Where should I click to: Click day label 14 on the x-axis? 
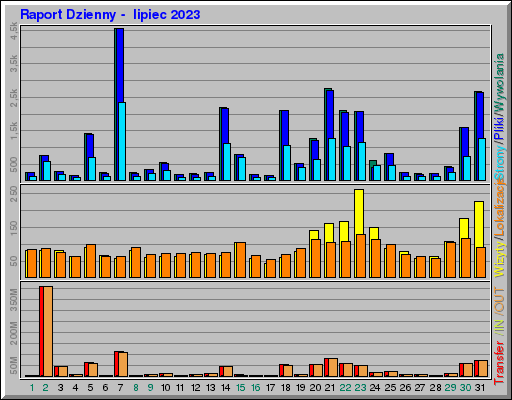(x=226, y=388)
